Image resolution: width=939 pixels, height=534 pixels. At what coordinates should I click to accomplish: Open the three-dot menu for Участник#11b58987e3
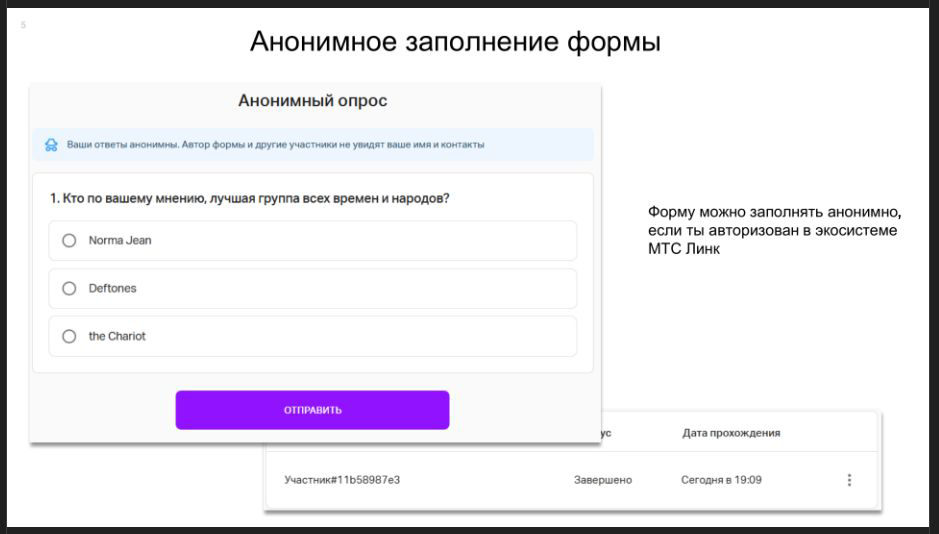point(849,480)
